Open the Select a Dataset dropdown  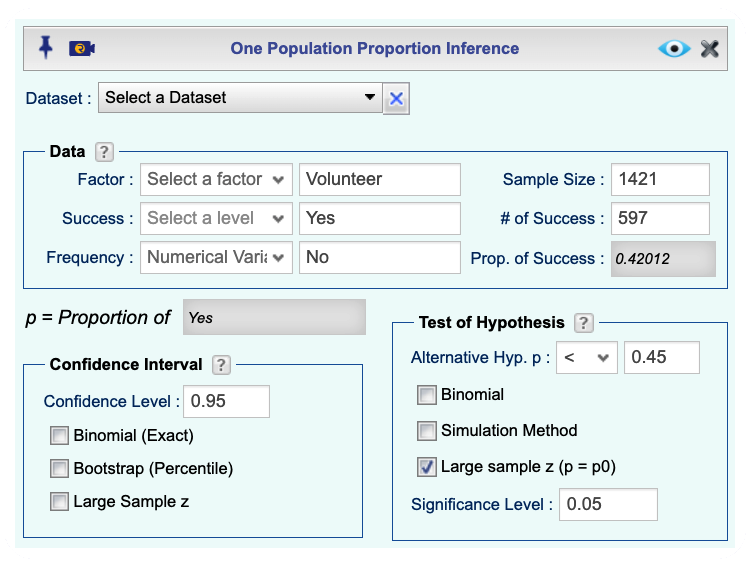point(240,98)
